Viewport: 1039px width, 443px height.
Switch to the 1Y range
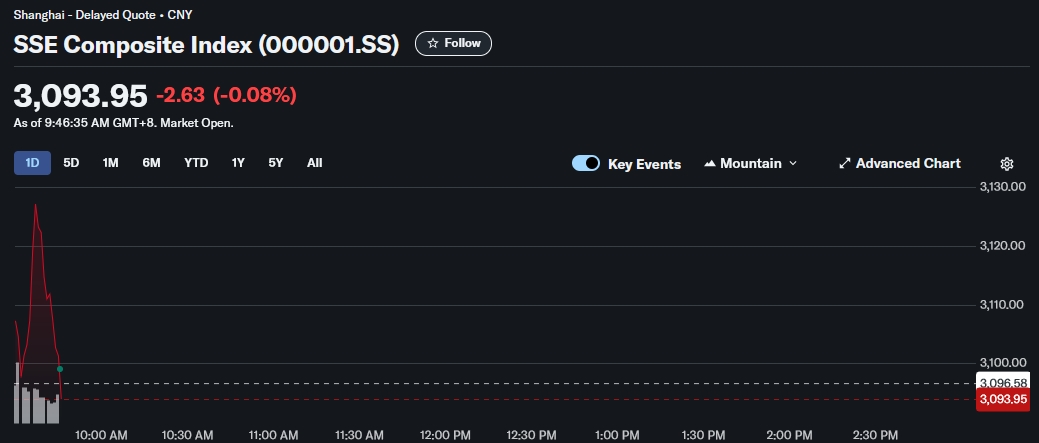(238, 163)
